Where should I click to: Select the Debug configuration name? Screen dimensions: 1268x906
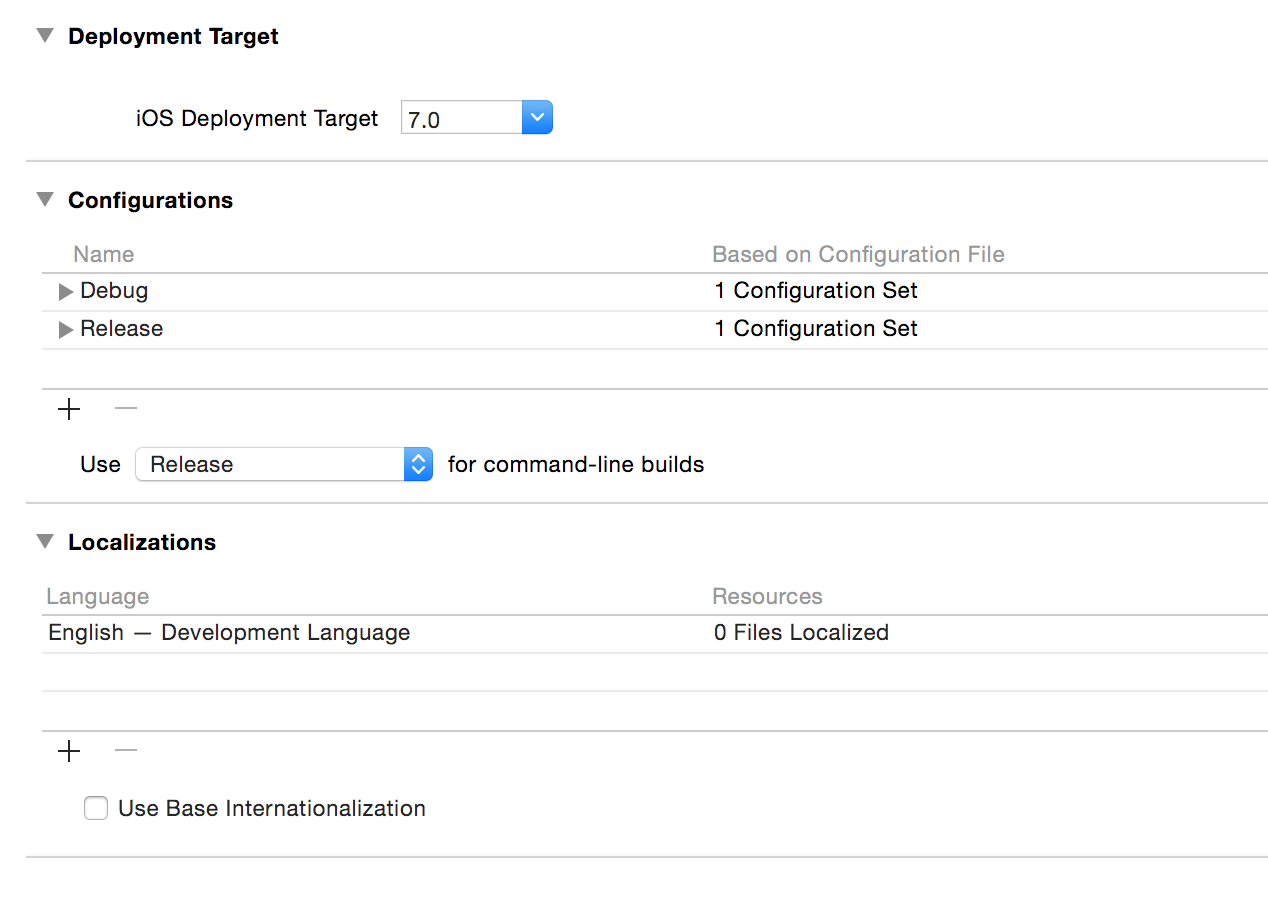click(114, 291)
